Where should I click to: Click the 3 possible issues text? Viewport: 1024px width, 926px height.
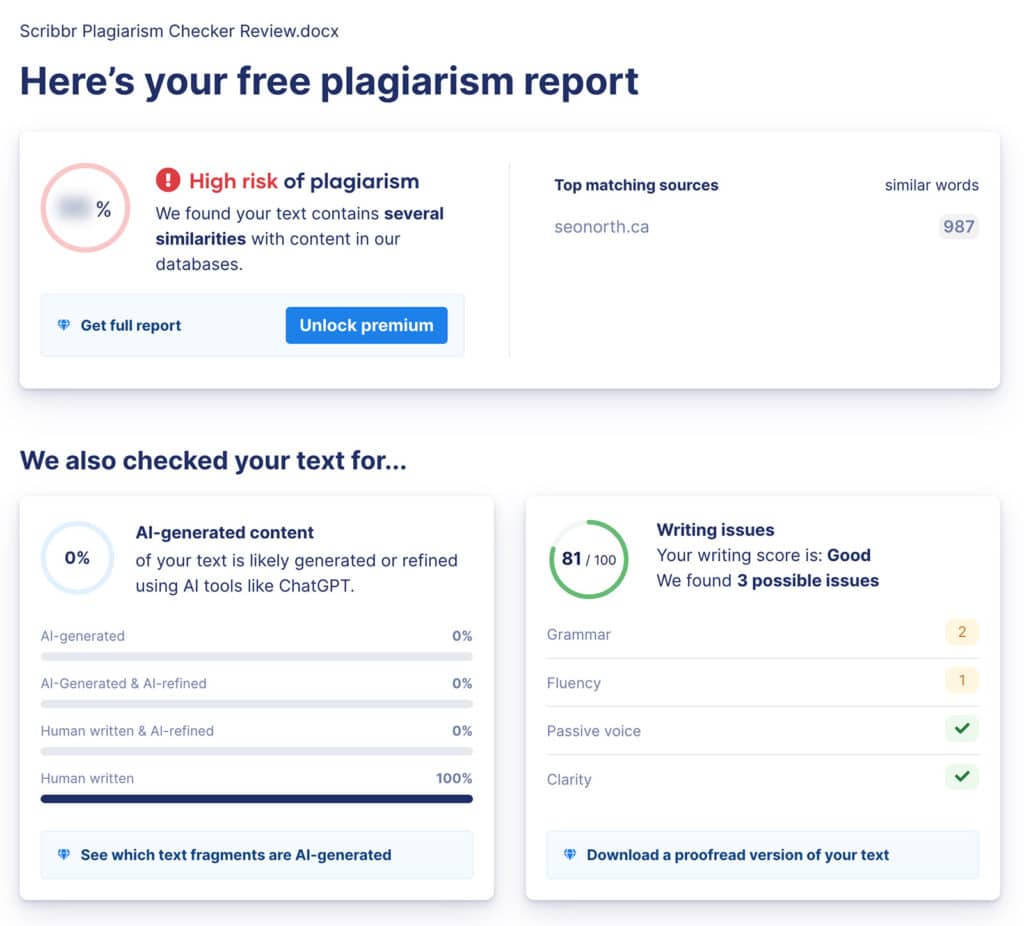point(808,581)
